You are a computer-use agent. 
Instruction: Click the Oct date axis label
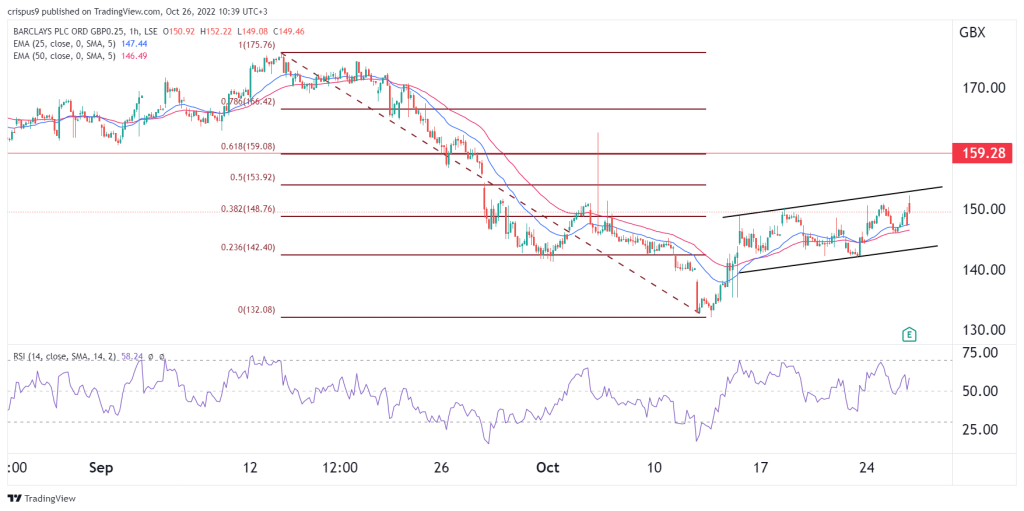click(x=548, y=469)
